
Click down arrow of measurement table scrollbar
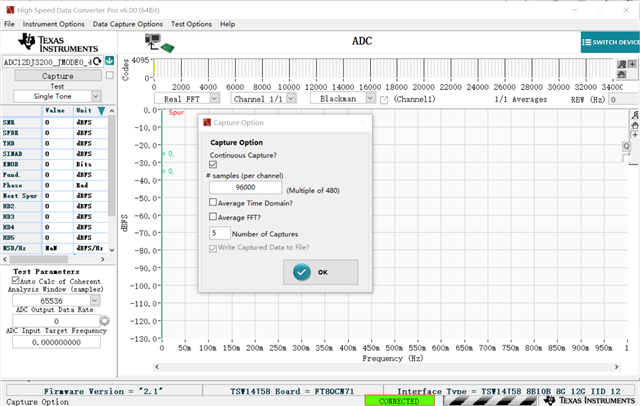112,250
